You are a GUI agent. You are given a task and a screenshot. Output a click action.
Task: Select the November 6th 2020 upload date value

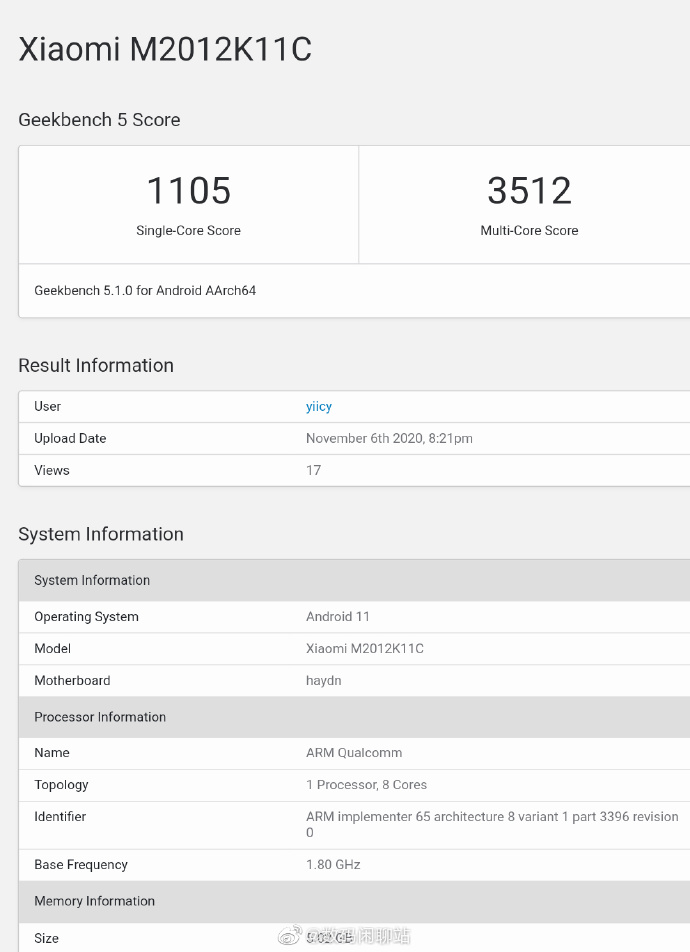pos(389,438)
